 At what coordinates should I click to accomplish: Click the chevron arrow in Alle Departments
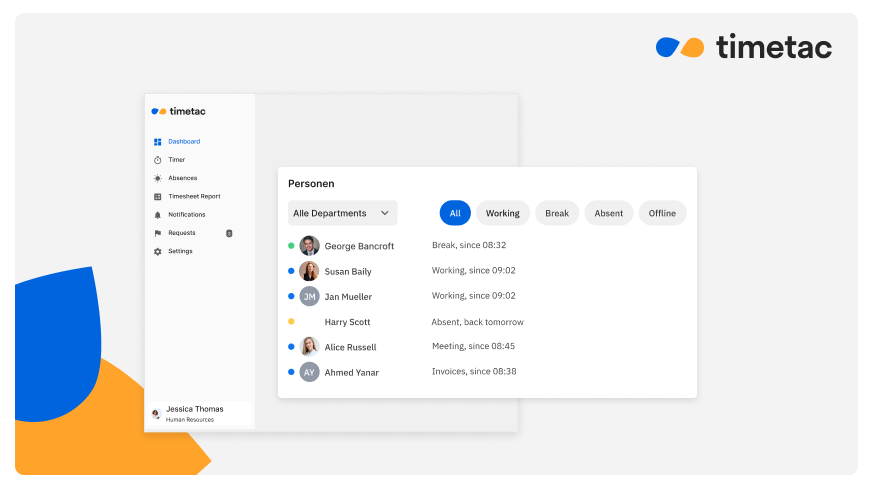click(384, 213)
